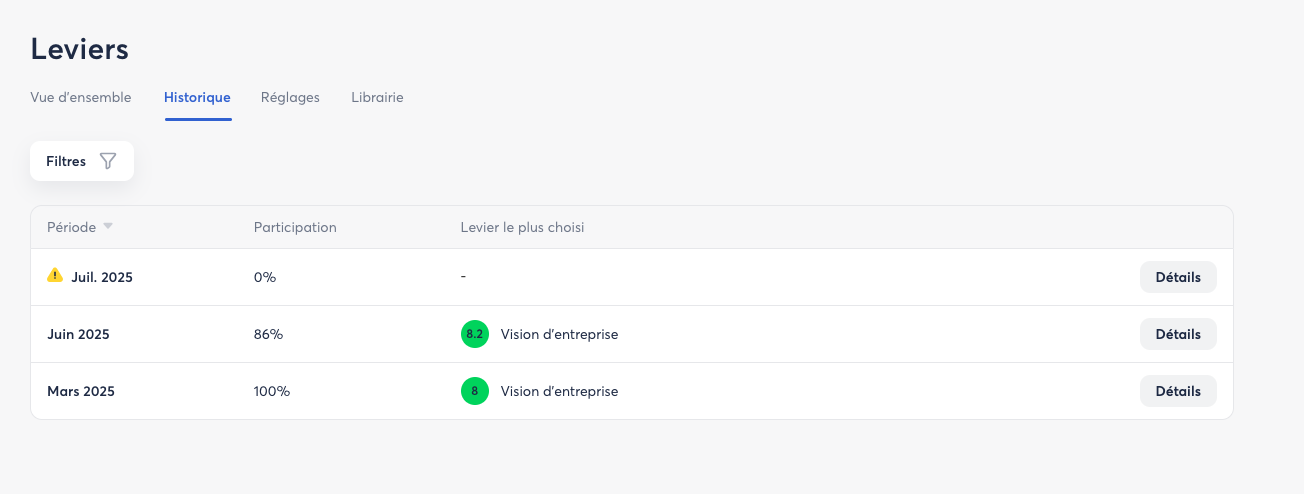Image resolution: width=1304 pixels, height=494 pixels.
Task: Go to the Librairie tab
Action: click(377, 97)
